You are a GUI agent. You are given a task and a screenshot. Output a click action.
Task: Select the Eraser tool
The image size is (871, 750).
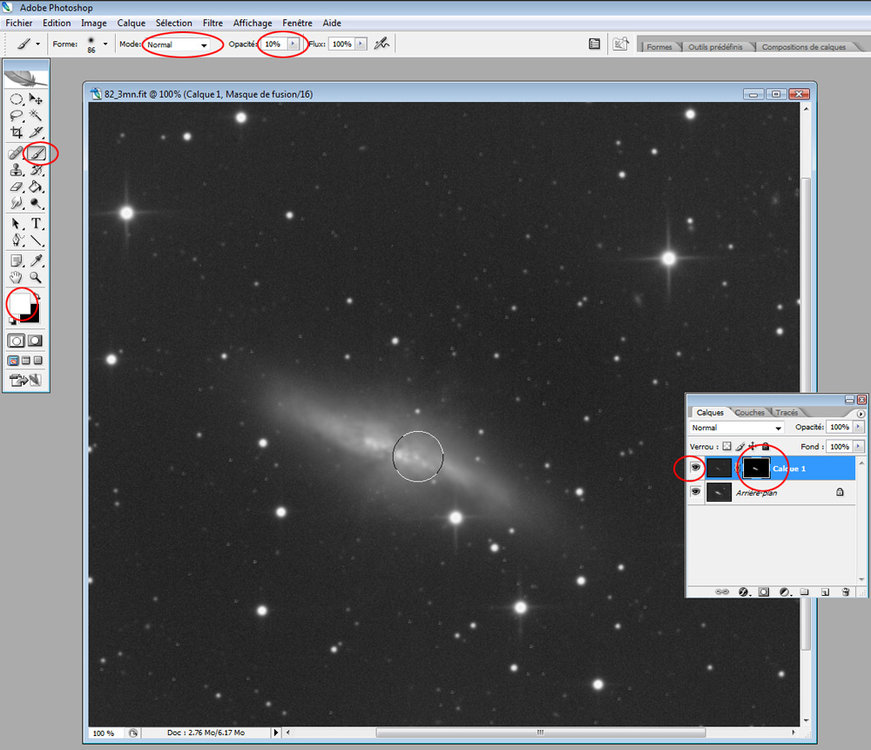pos(16,187)
